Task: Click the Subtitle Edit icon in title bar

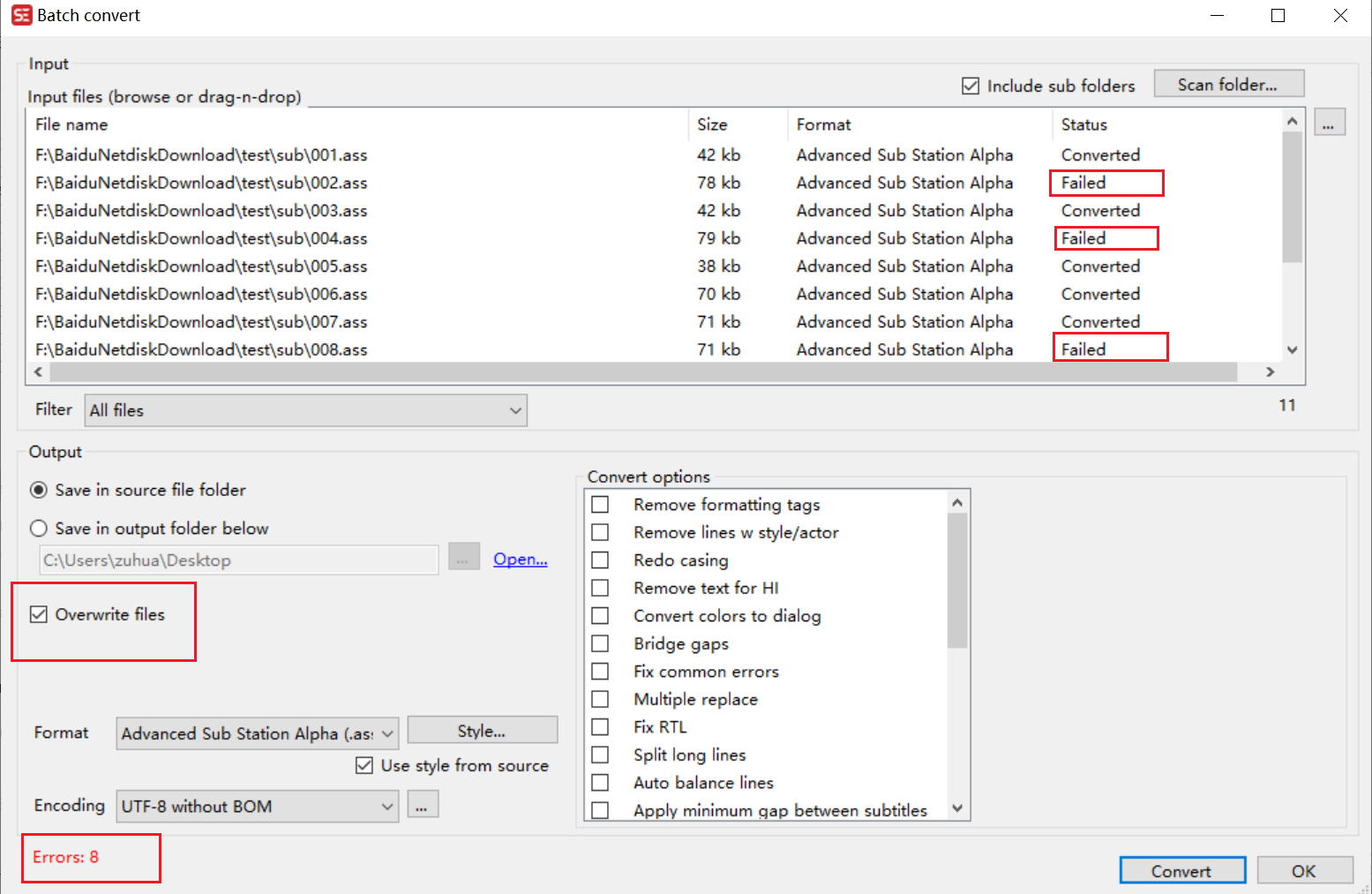Action: click(x=21, y=14)
